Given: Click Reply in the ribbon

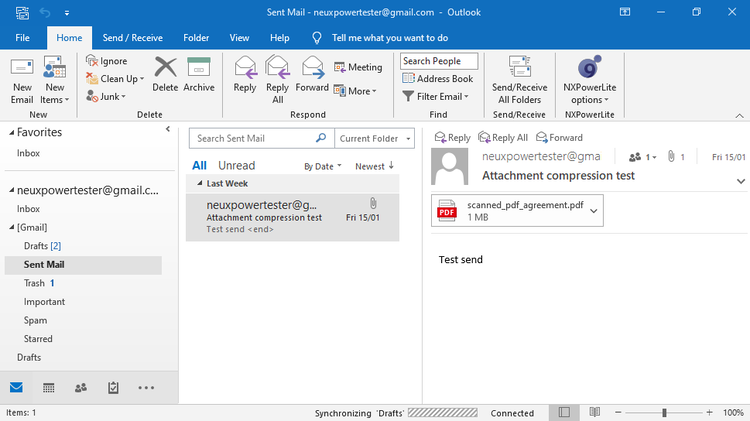Looking at the screenshot, I should pyautogui.click(x=245, y=75).
